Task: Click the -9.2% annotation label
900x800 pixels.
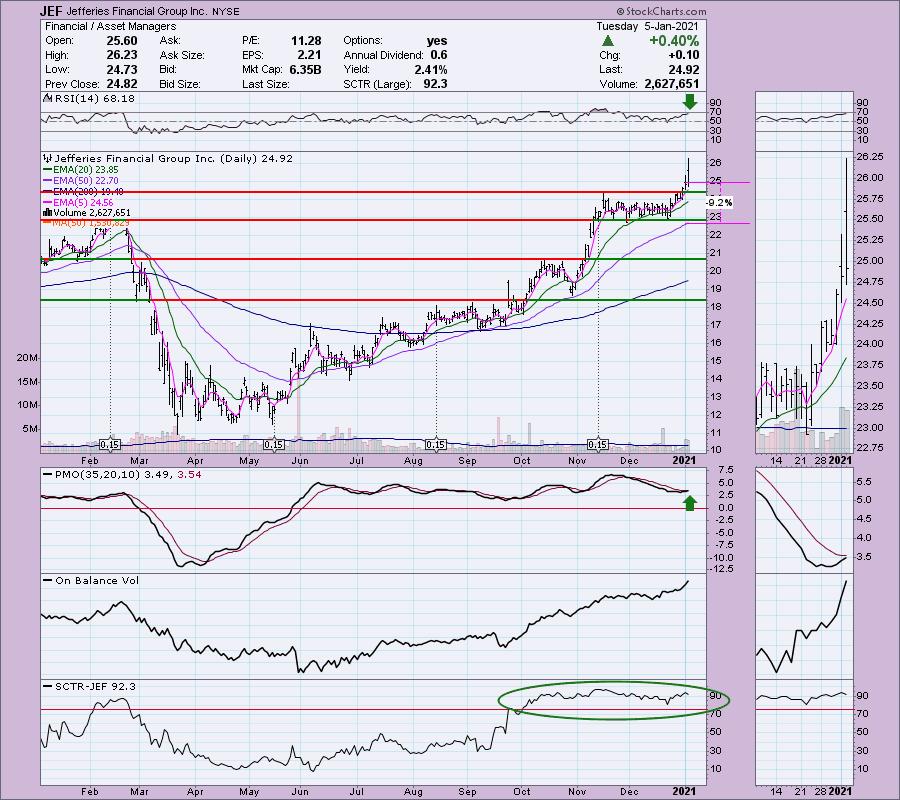Action: click(719, 203)
